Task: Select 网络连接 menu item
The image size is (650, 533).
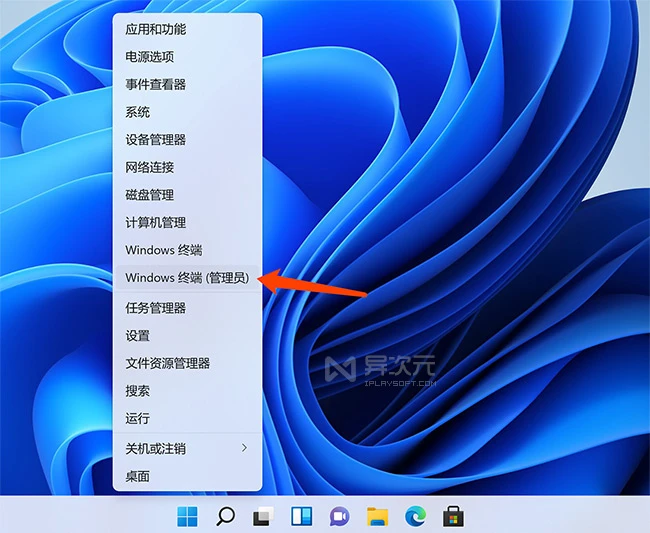Action: tap(187, 167)
